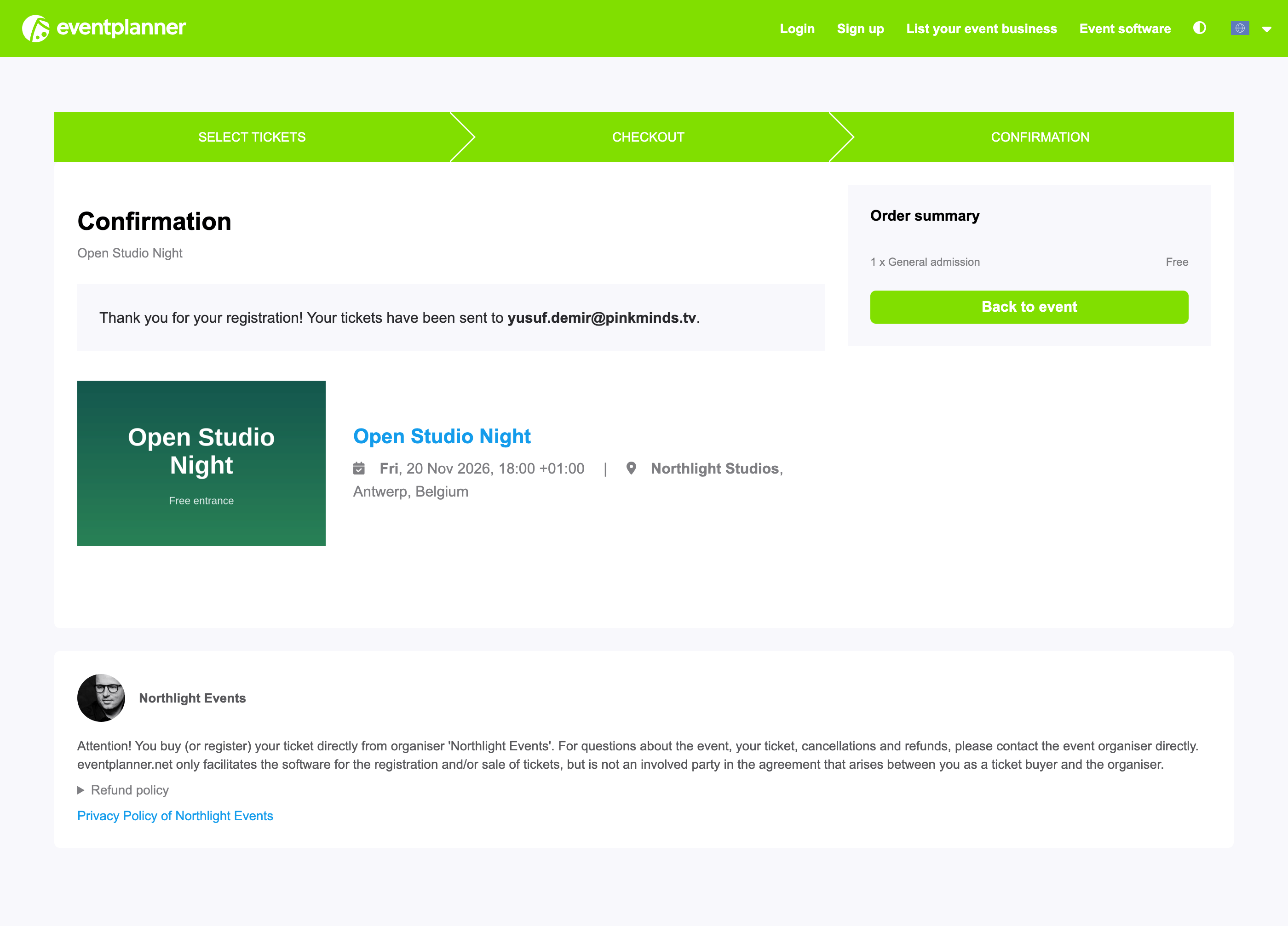Expand the Refund policy disclosure

(x=123, y=790)
